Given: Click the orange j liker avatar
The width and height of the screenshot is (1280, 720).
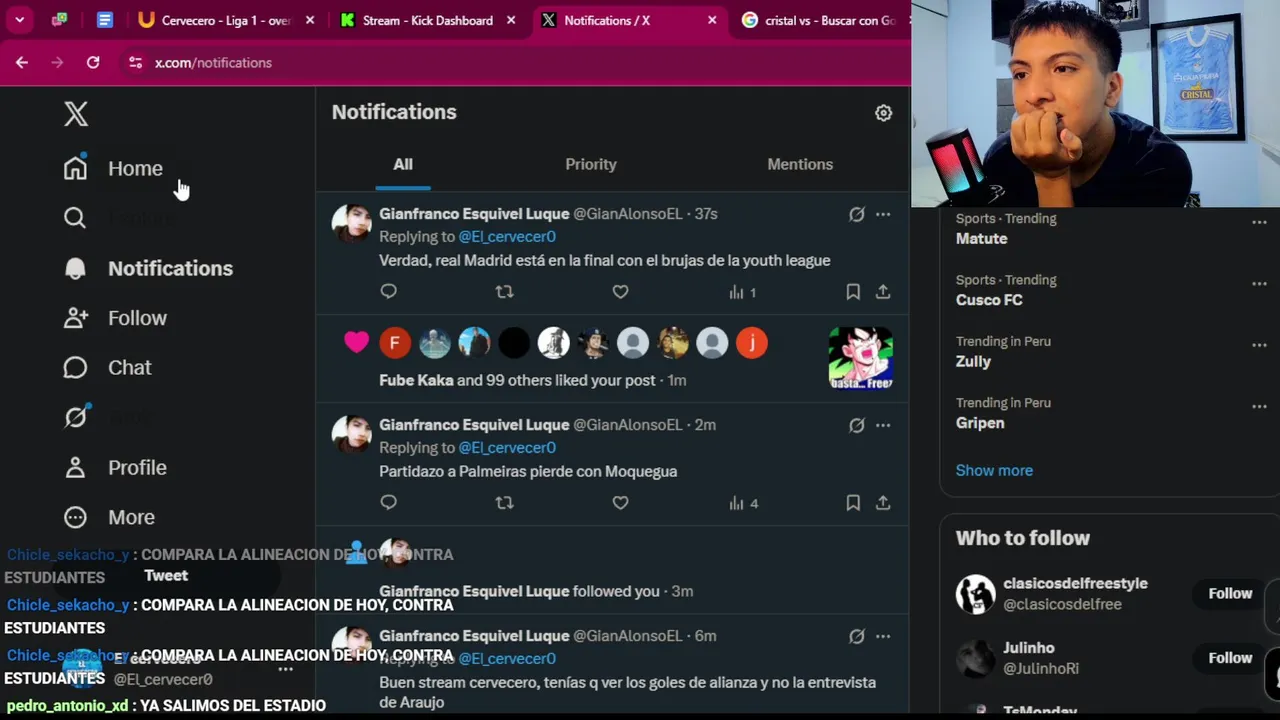Looking at the screenshot, I should 751,343.
